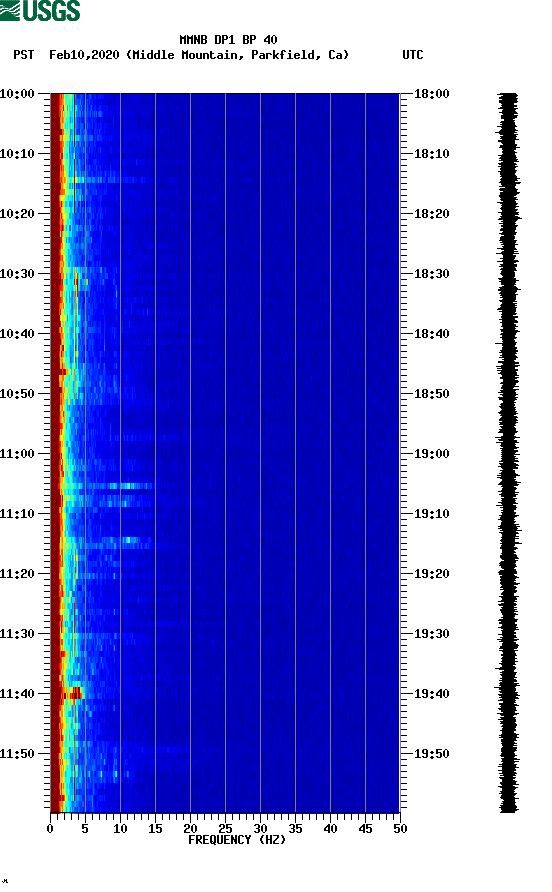
Task: Click the 40 Hz frequency tick label
Action: (x=330, y=829)
